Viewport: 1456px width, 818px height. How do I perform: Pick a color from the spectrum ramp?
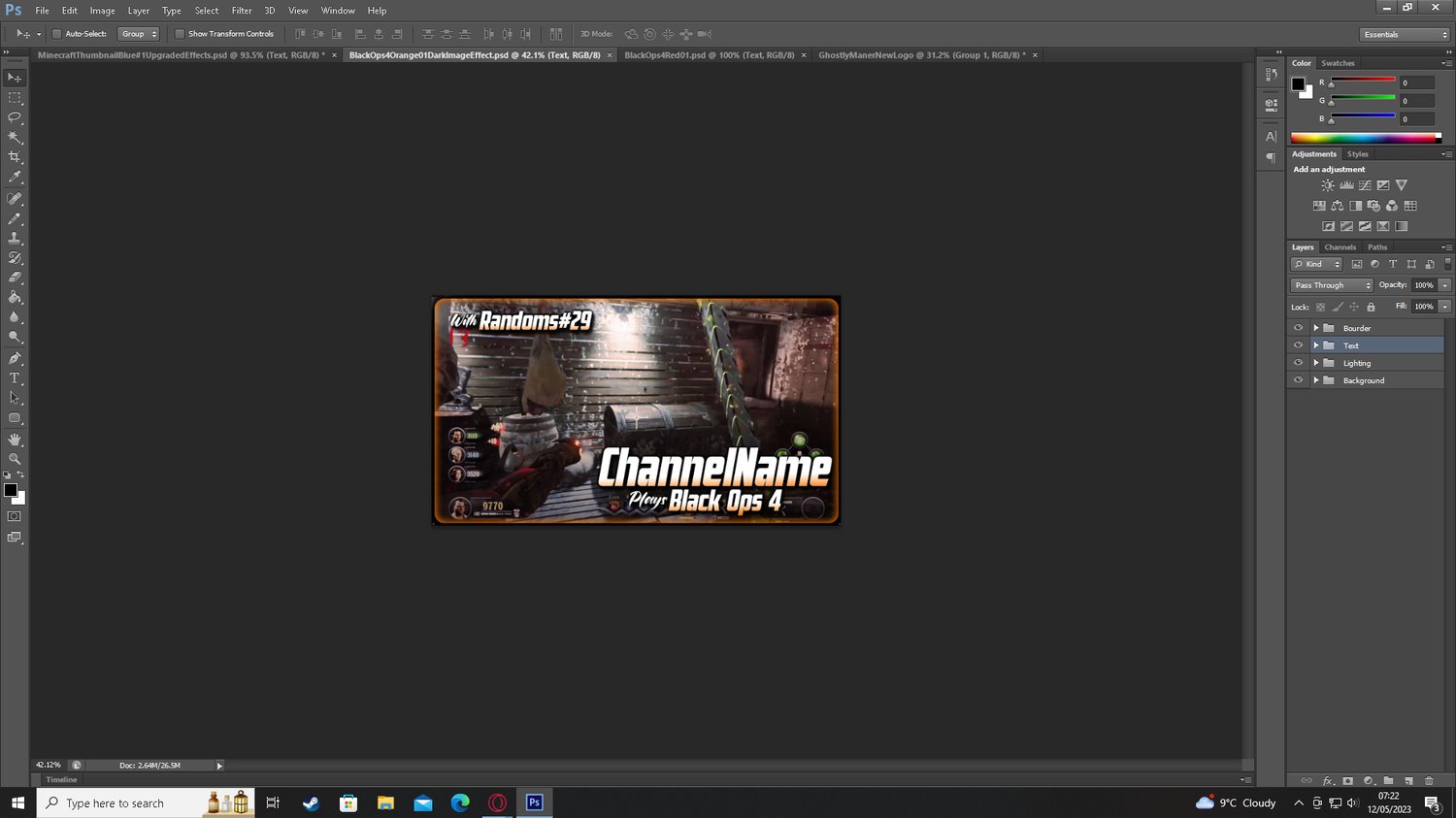[1366, 138]
